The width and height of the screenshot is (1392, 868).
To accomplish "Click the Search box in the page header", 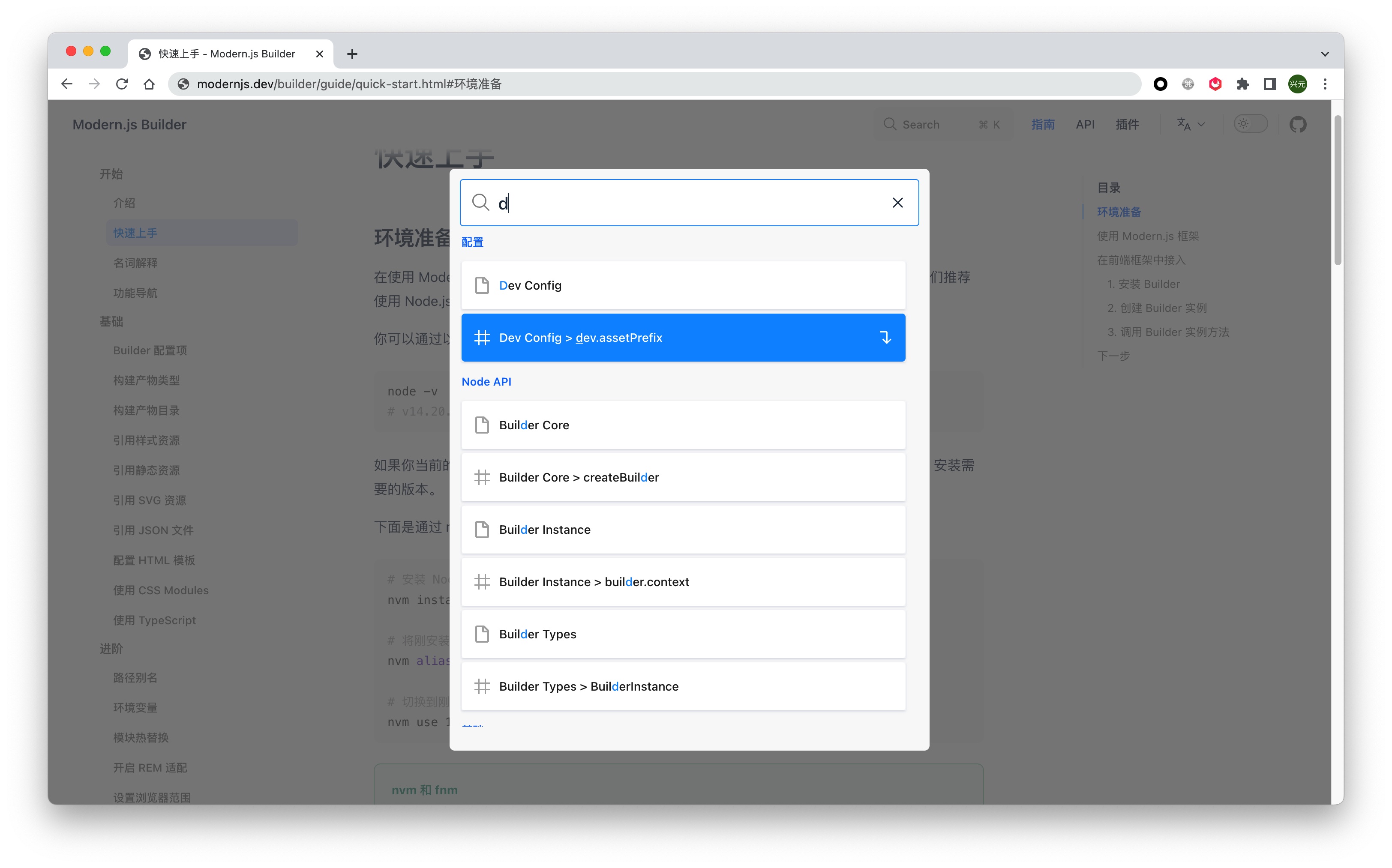I will 943,125.
